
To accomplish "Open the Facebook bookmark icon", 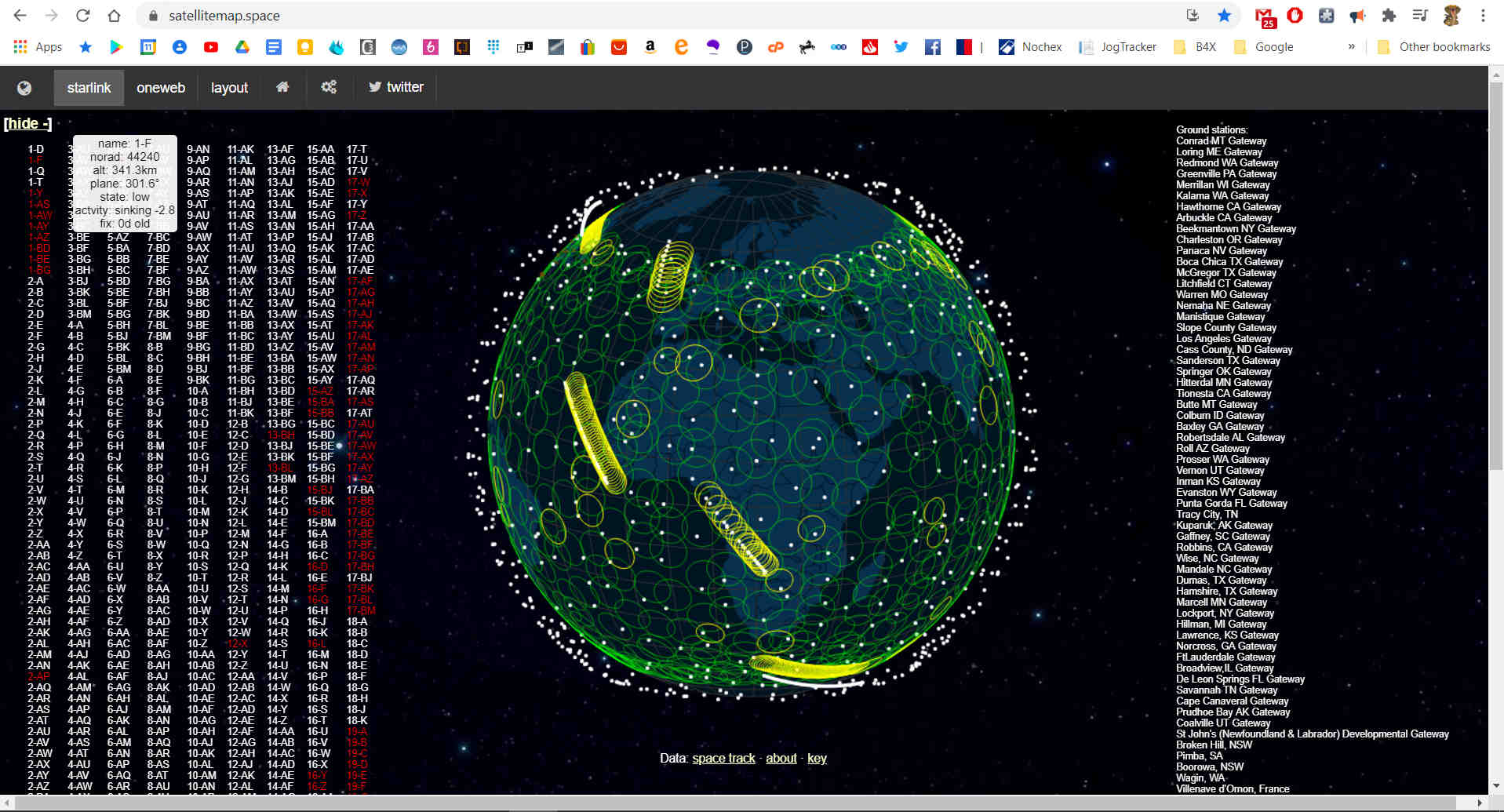I will (932, 47).
